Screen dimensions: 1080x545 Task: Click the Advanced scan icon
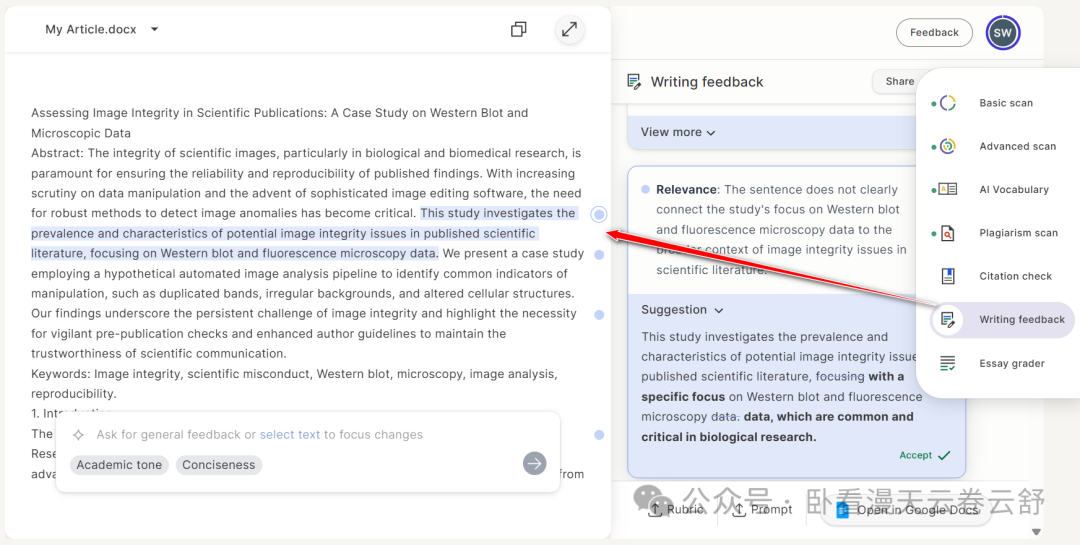tap(947, 146)
